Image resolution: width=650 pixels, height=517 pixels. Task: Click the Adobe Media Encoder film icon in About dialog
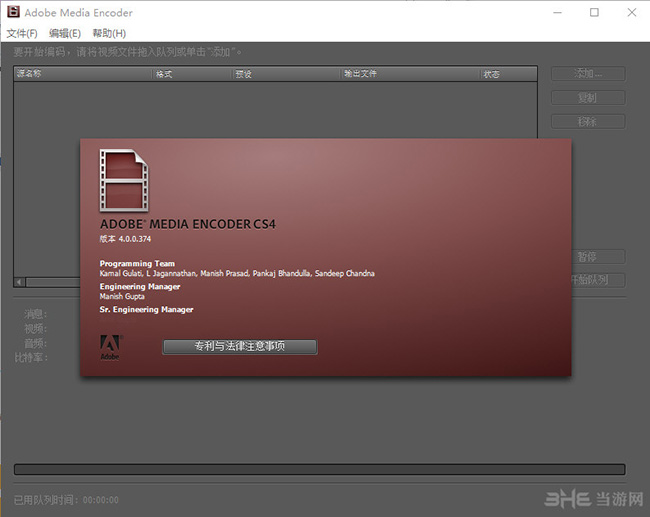click(124, 180)
